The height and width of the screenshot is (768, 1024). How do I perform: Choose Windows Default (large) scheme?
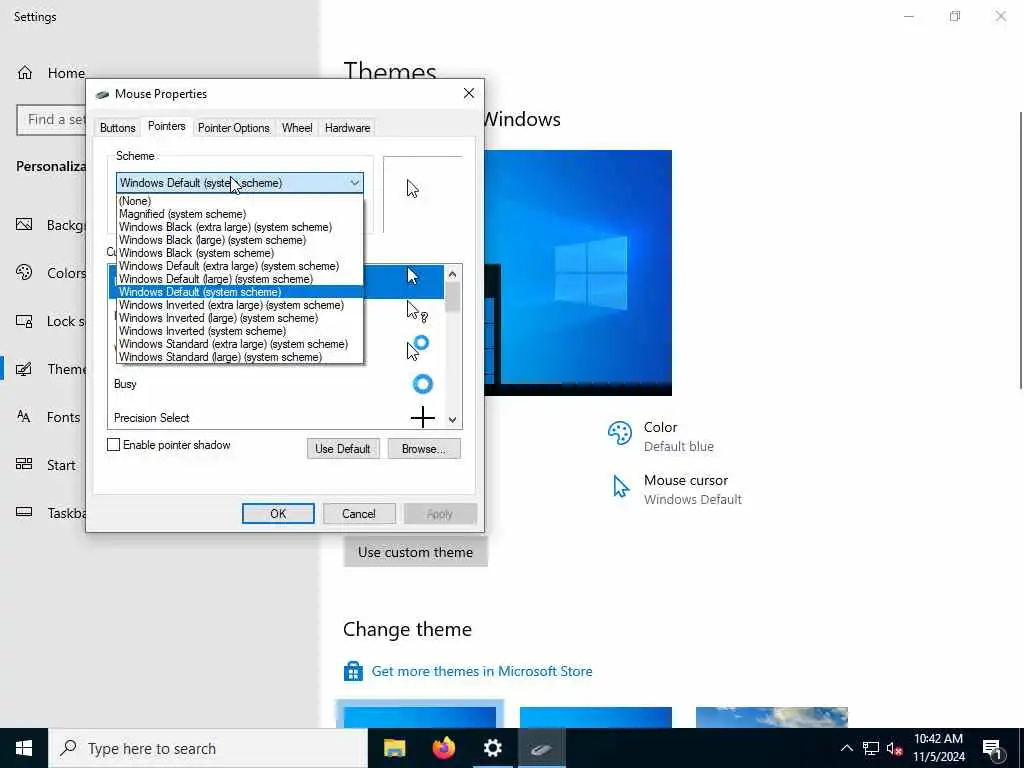point(240,280)
